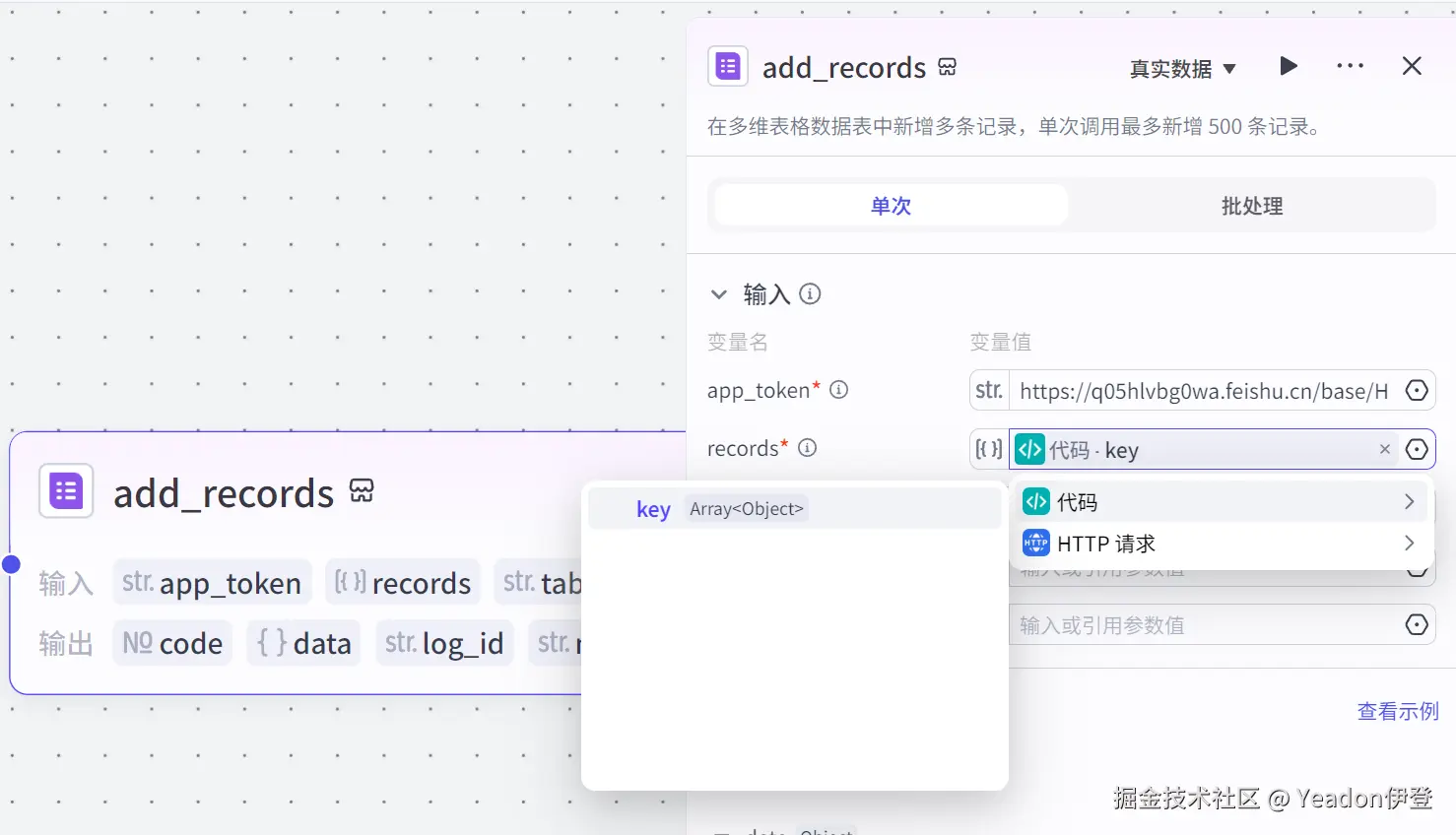Screen dimensions: 1456x835
Task: Click the records input tag on node
Action: [403, 583]
